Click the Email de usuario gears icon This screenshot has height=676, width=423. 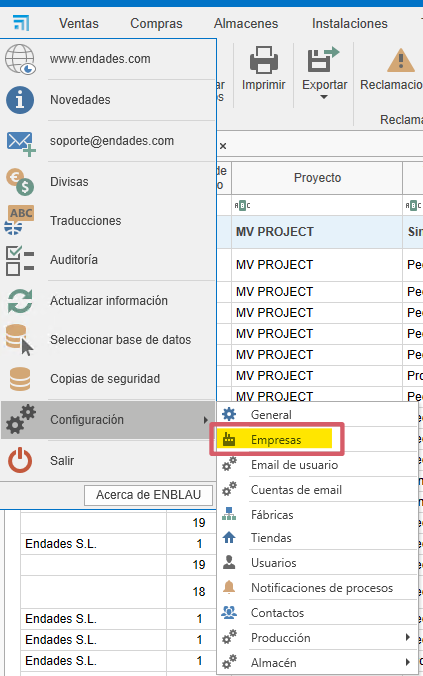coord(229,464)
